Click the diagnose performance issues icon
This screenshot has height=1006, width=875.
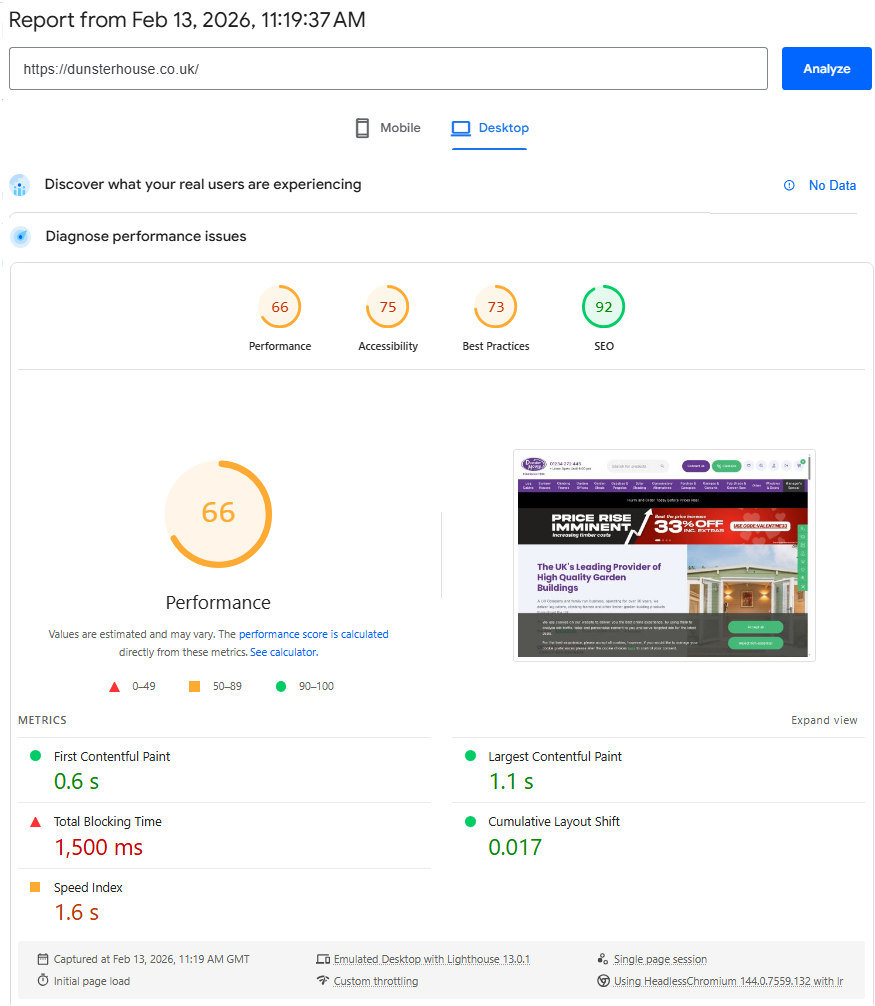(21, 236)
